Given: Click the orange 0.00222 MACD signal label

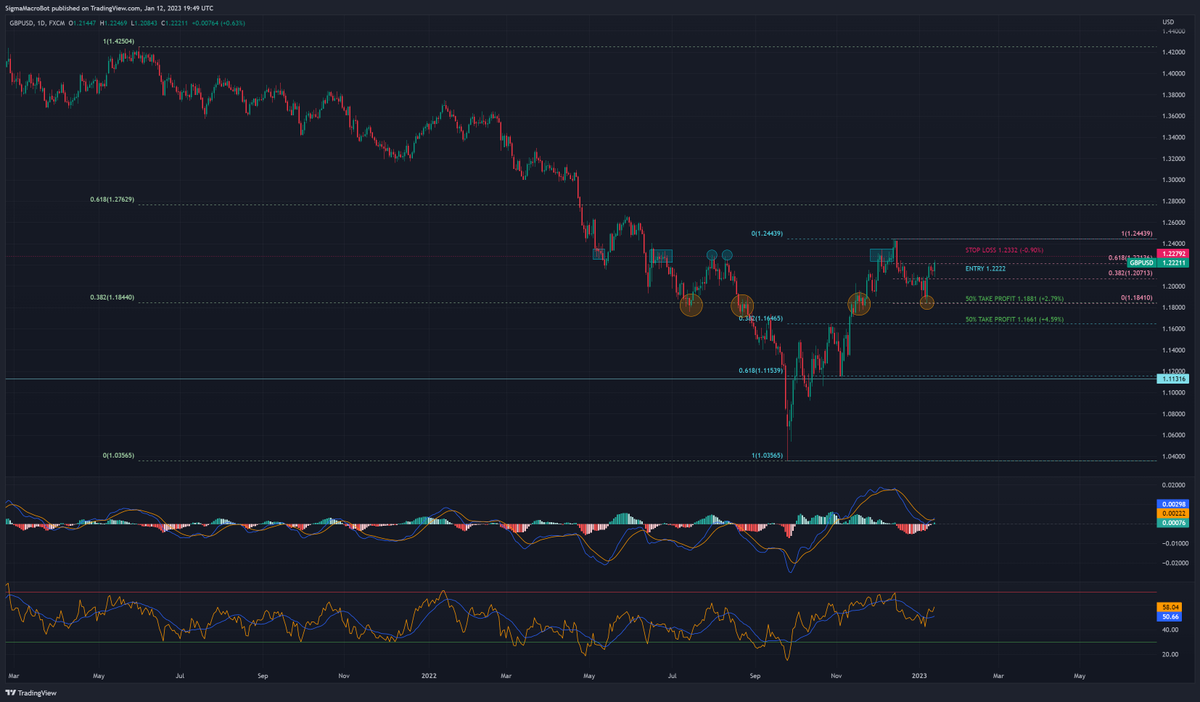Looking at the screenshot, I should (1173, 513).
